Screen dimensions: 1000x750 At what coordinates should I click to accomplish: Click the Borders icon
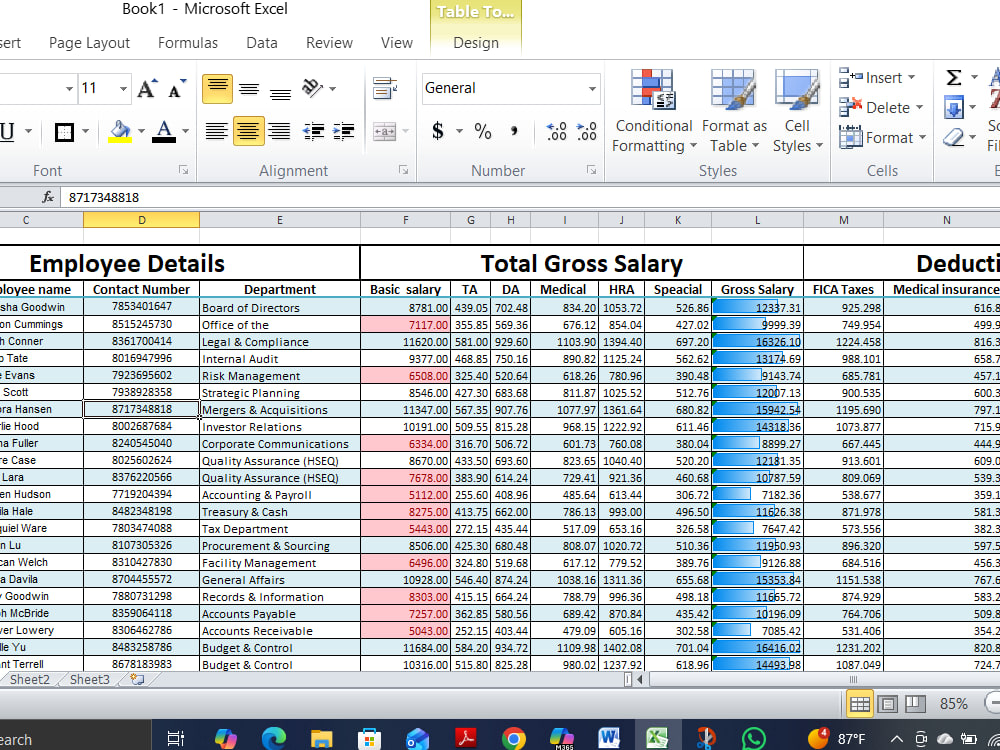pos(64,132)
